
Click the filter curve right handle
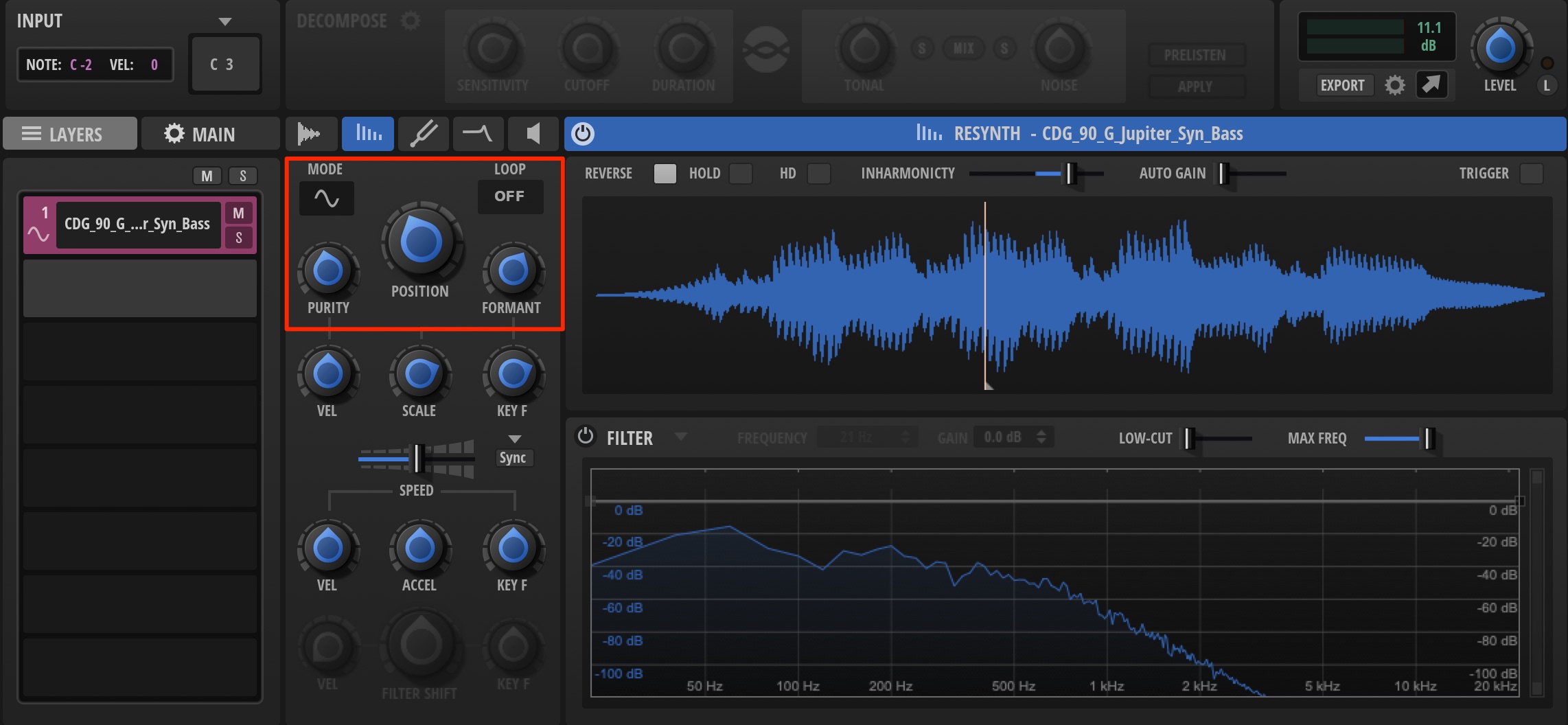pos(1520,501)
